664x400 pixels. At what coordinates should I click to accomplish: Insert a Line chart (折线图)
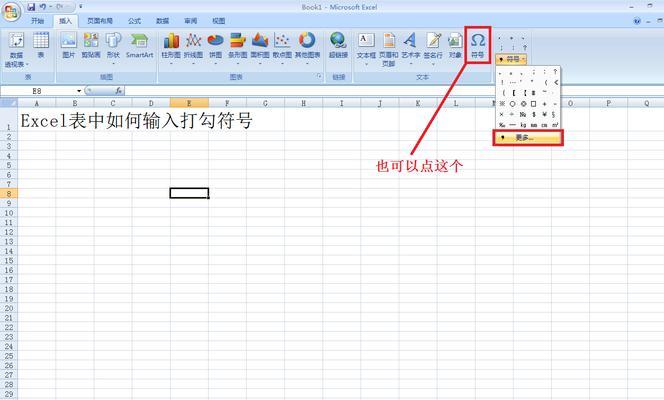click(x=193, y=49)
